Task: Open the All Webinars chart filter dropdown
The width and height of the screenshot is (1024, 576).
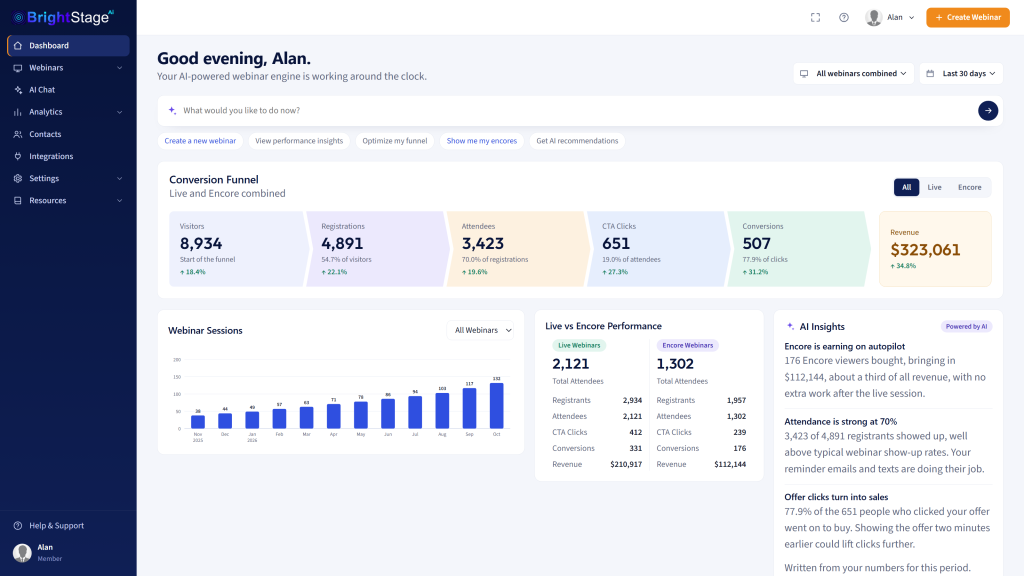Action: (481, 330)
